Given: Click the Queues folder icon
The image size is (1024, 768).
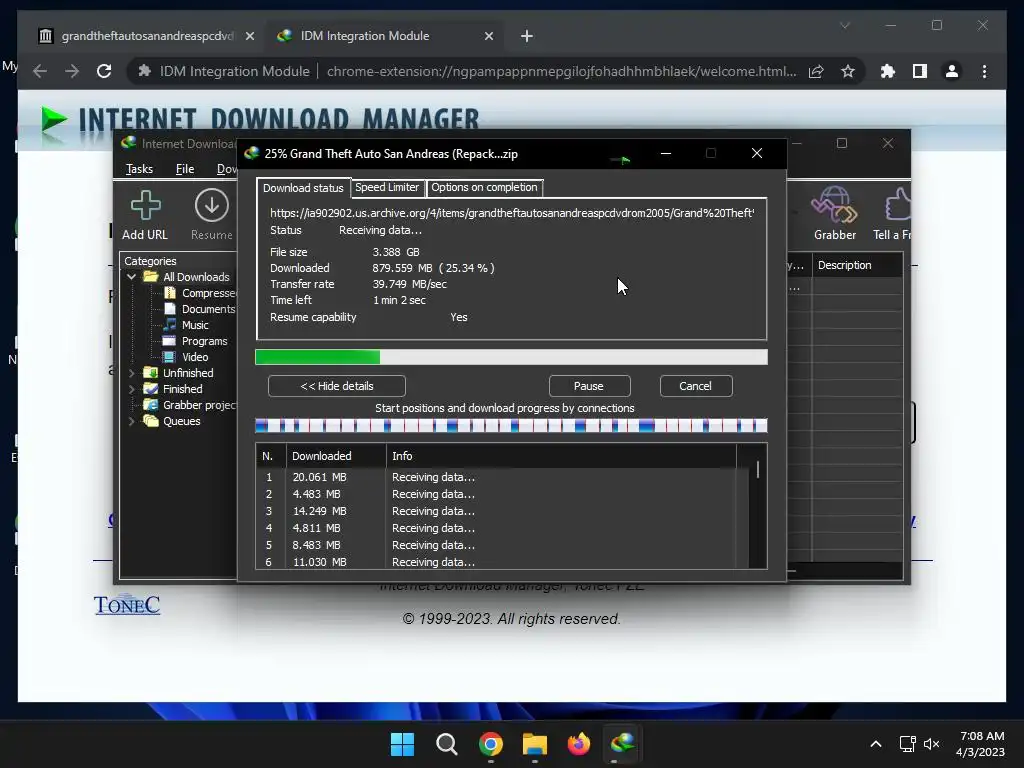Looking at the screenshot, I should (x=151, y=421).
